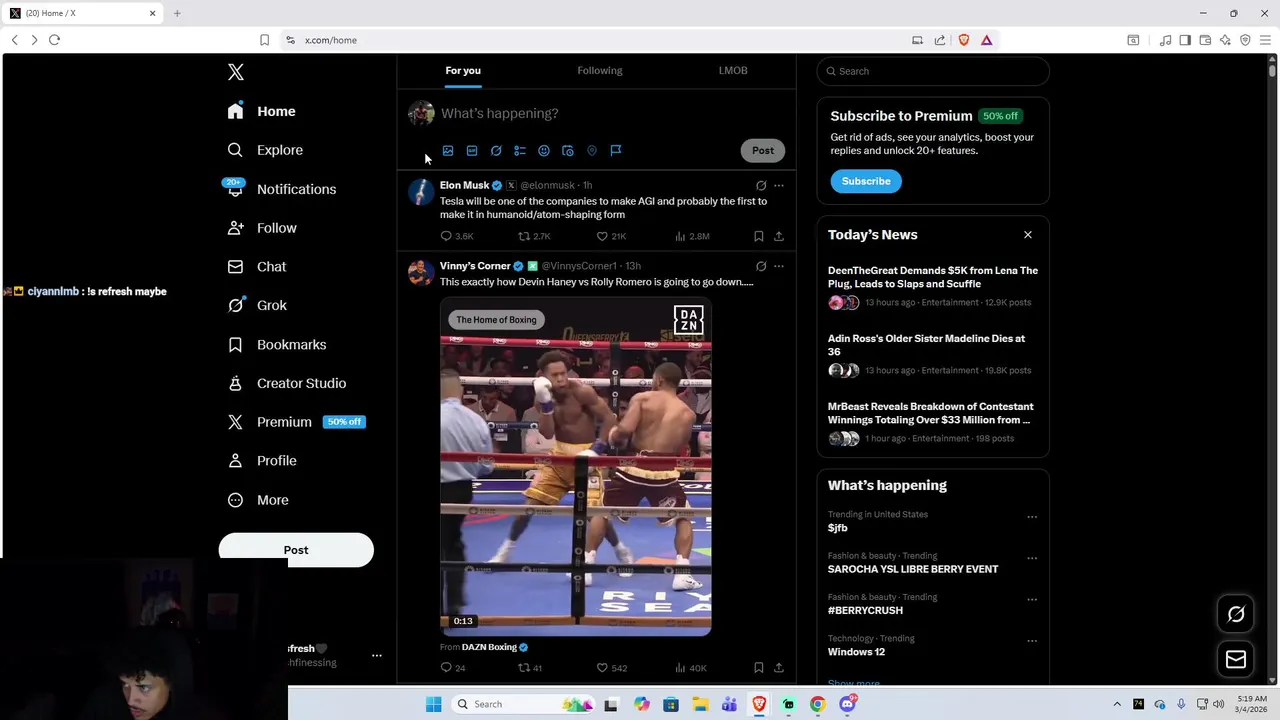Switch to the For you tab
The image size is (1280, 720).
tap(463, 70)
